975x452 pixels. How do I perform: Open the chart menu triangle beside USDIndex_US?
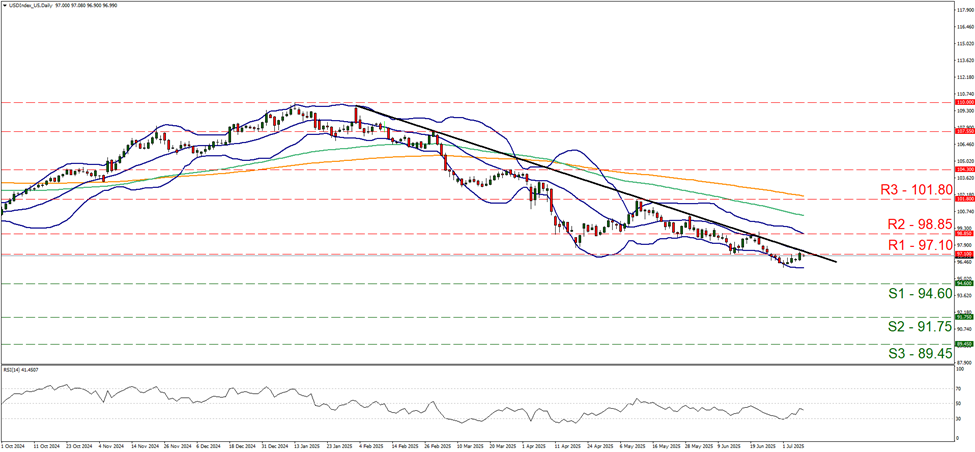point(6,6)
